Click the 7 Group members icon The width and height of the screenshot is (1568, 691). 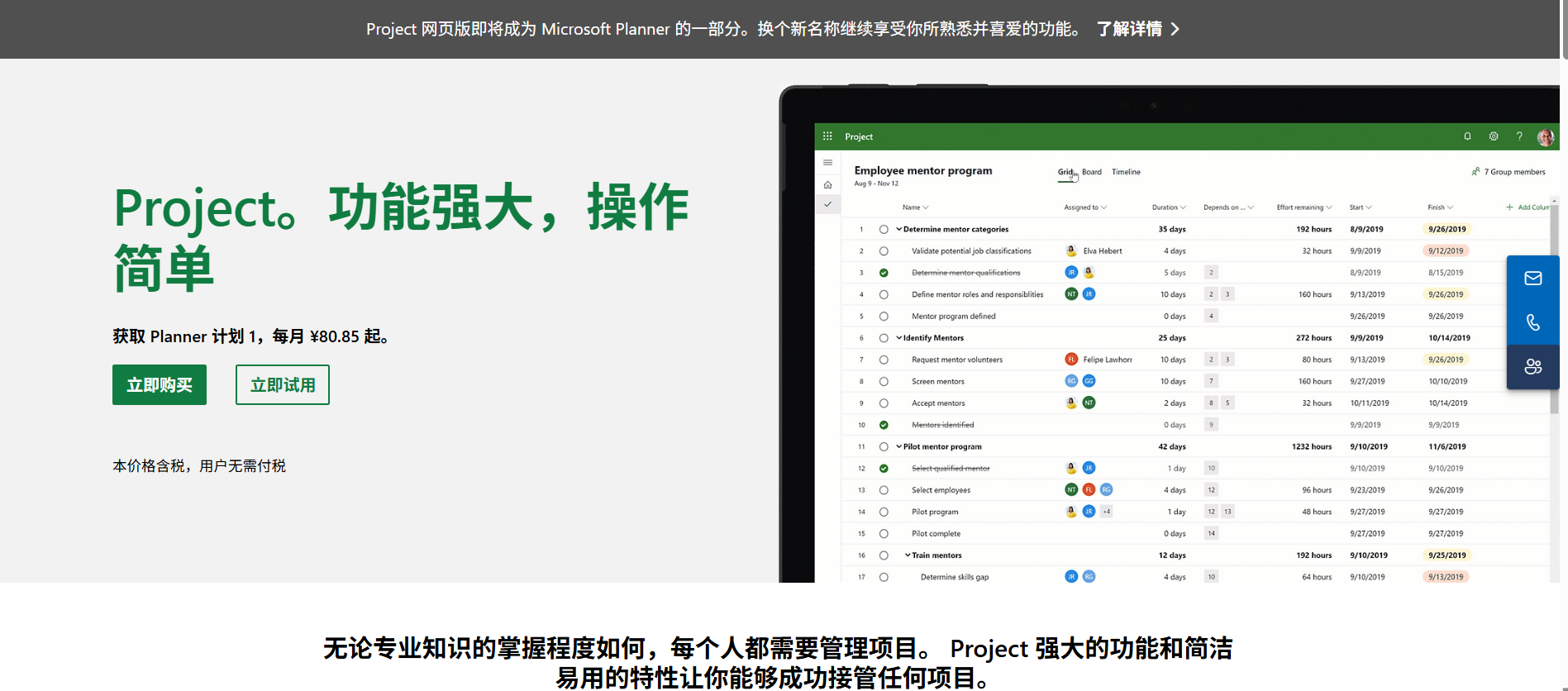coord(1475,172)
